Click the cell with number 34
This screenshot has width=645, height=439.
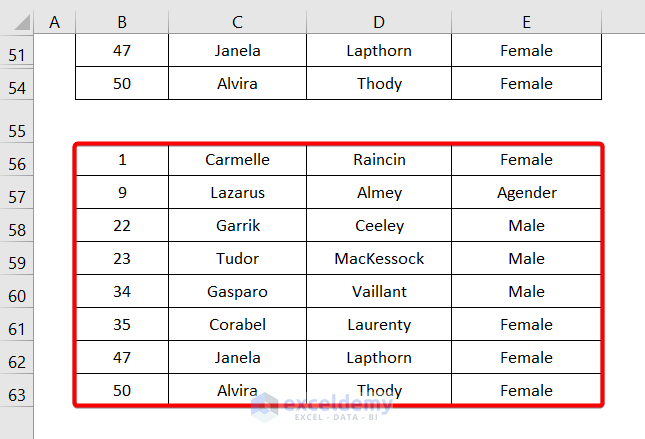click(x=121, y=292)
